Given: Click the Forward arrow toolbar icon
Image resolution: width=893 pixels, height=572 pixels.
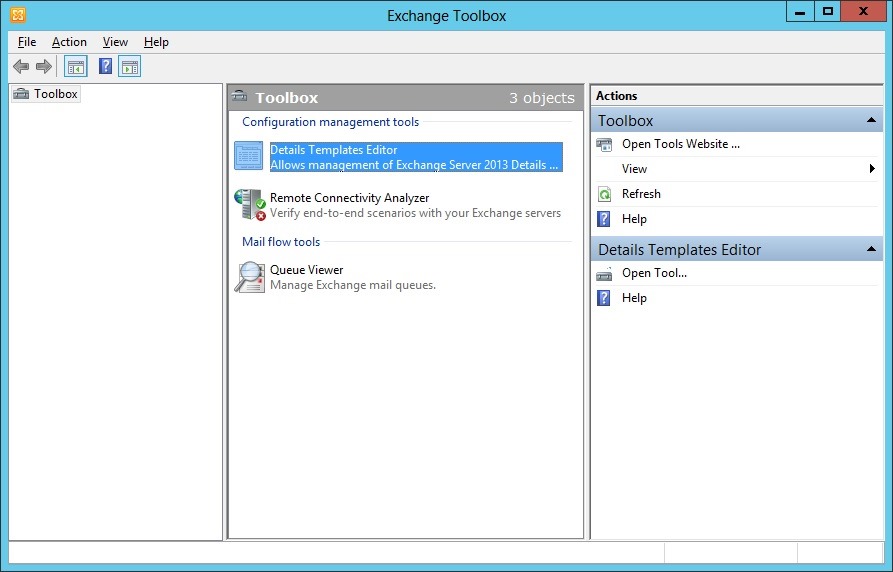Looking at the screenshot, I should (x=44, y=67).
